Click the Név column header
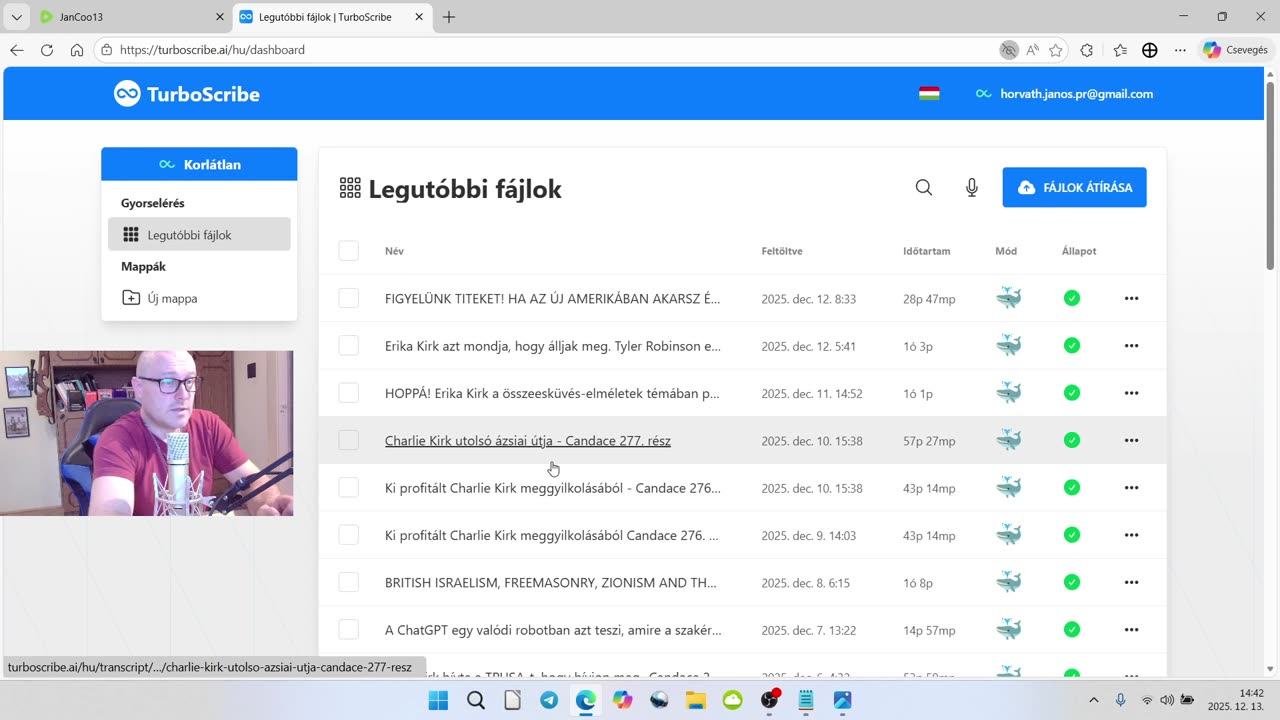Image resolution: width=1280 pixels, height=720 pixels. pos(394,251)
